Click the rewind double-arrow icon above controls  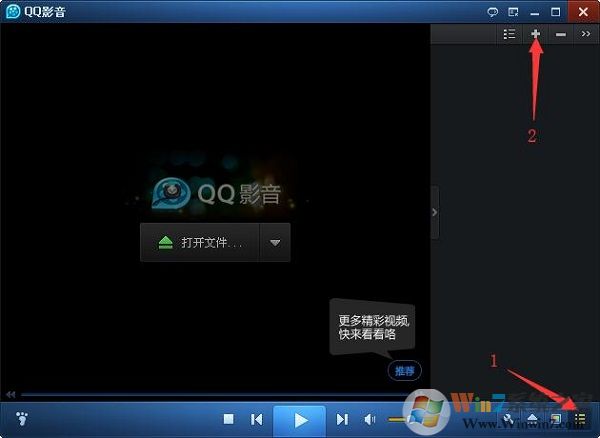click(x=10, y=394)
